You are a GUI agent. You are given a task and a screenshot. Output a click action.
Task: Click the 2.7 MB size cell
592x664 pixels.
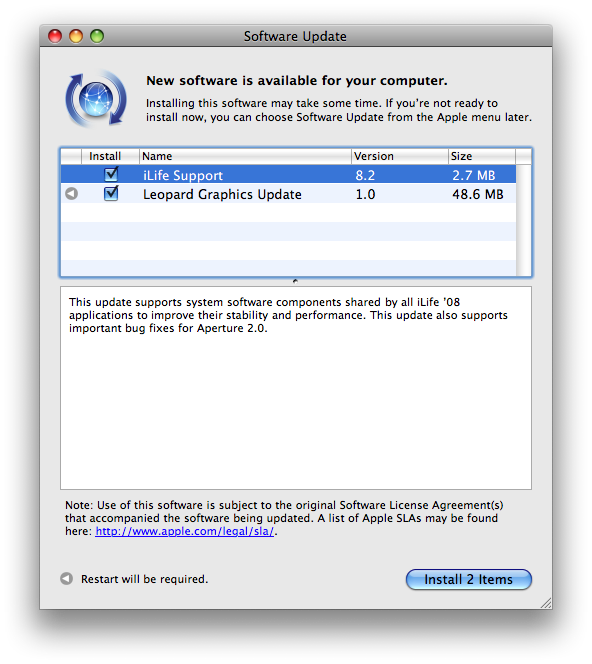click(473, 175)
